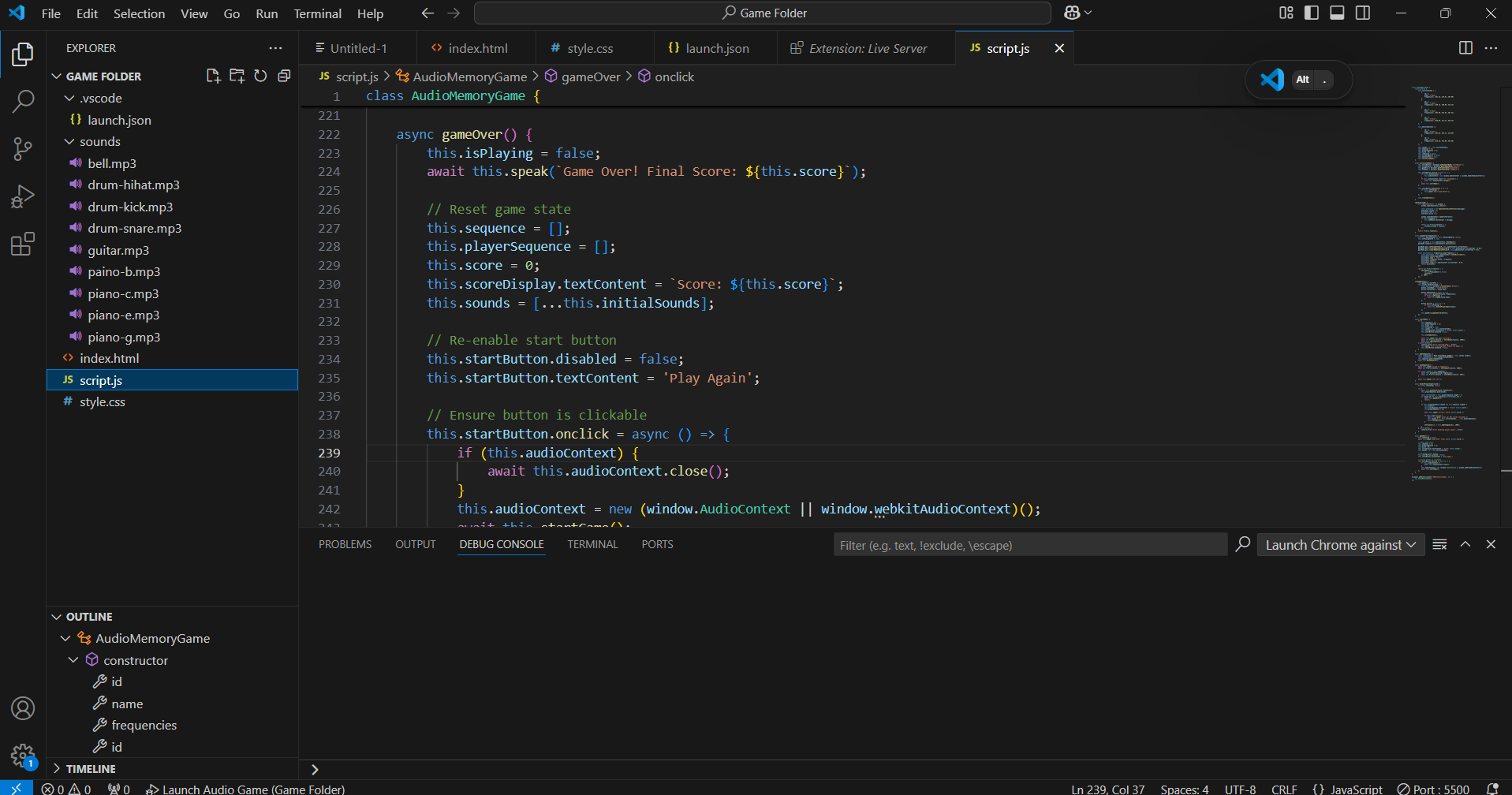This screenshot has height=795, width=1512.
Task: Open Run and Debug view
Action: [x=23, y=196]
